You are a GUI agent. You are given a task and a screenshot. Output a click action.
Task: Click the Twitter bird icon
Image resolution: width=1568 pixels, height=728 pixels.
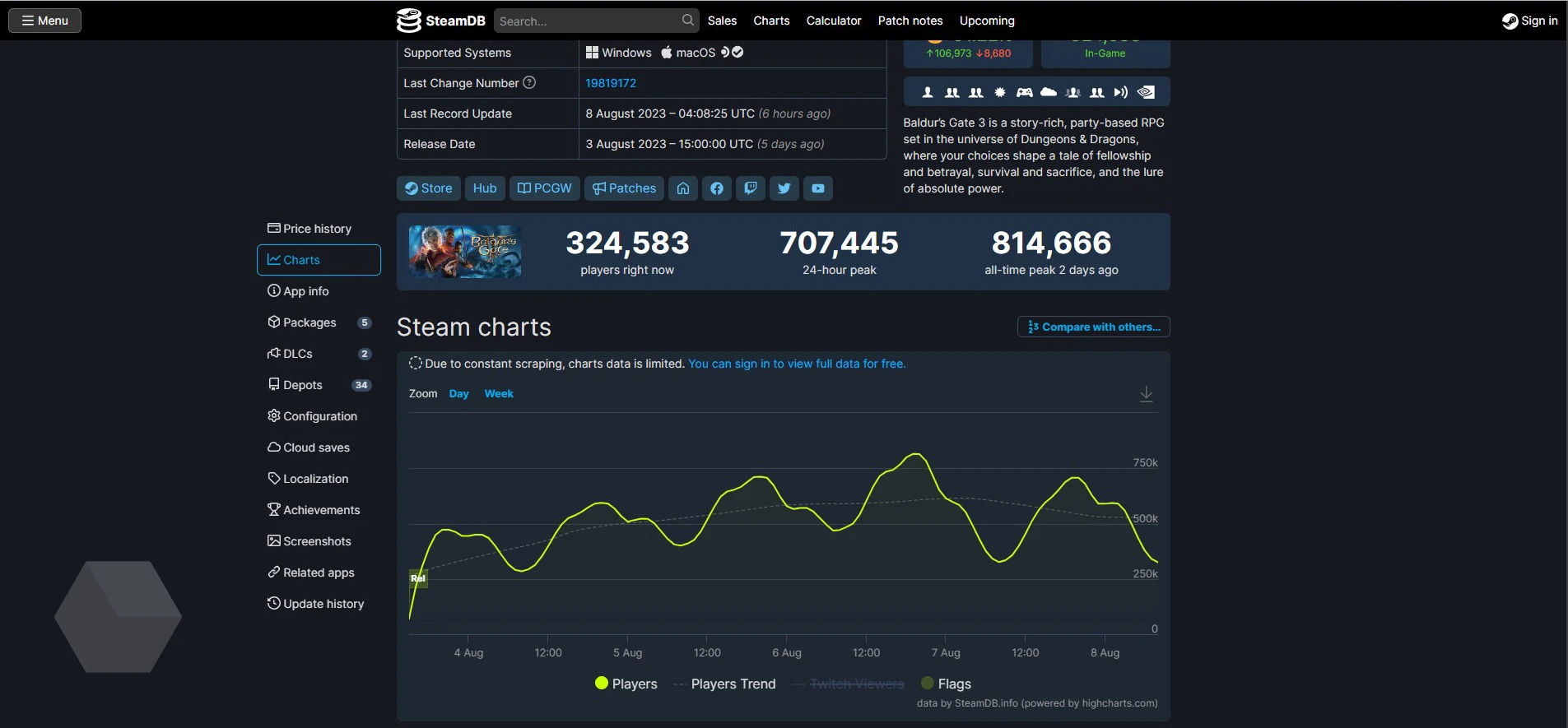[784, 188]
